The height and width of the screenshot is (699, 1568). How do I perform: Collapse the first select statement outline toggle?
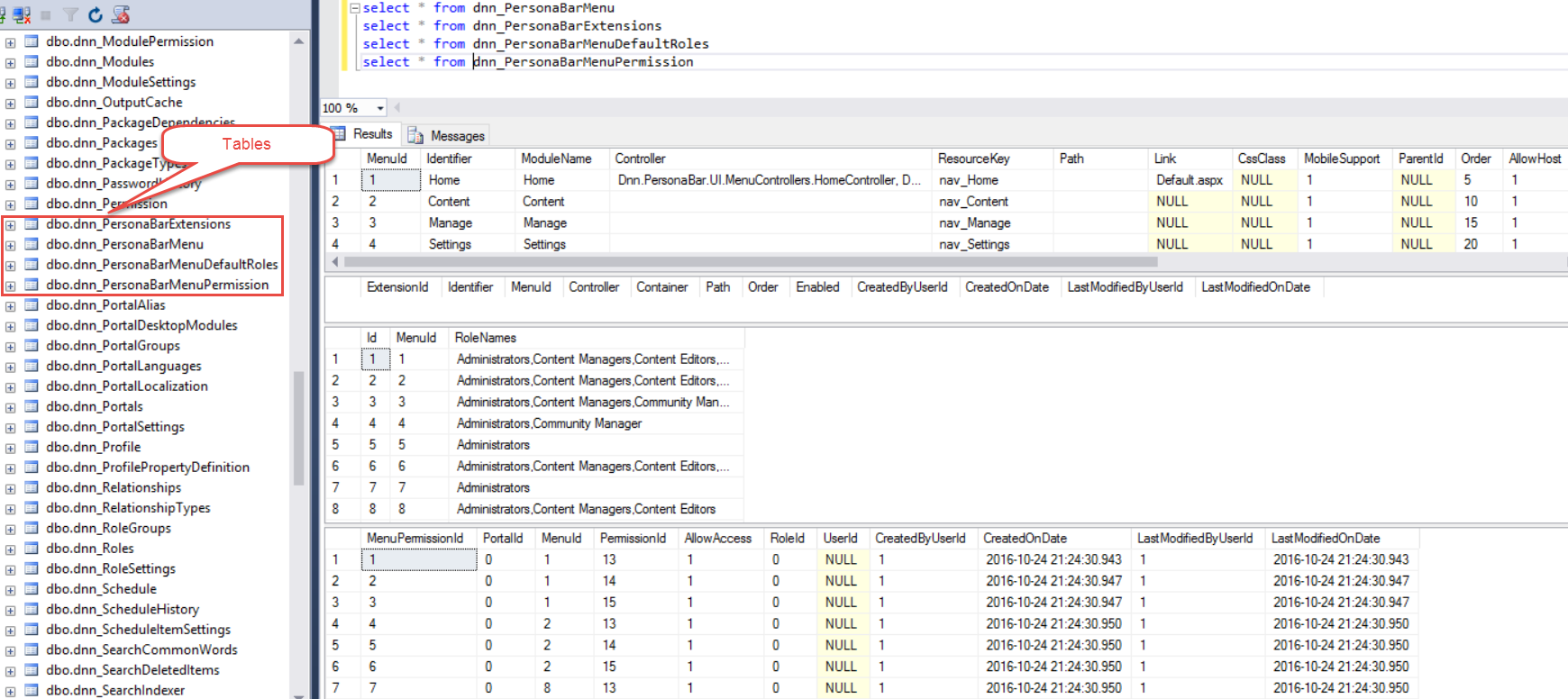click(355, 8)
